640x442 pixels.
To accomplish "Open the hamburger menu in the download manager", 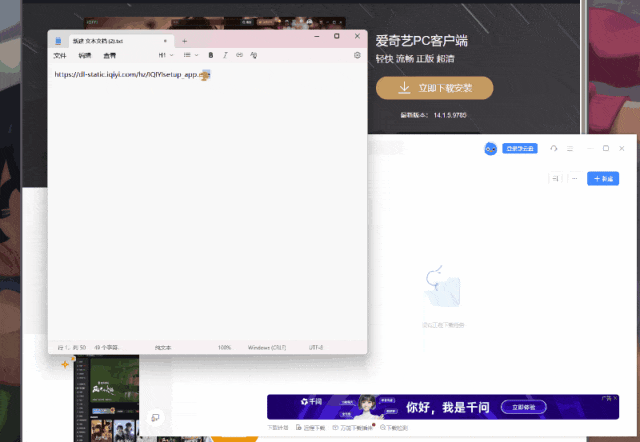I will [x=570, y=149].
